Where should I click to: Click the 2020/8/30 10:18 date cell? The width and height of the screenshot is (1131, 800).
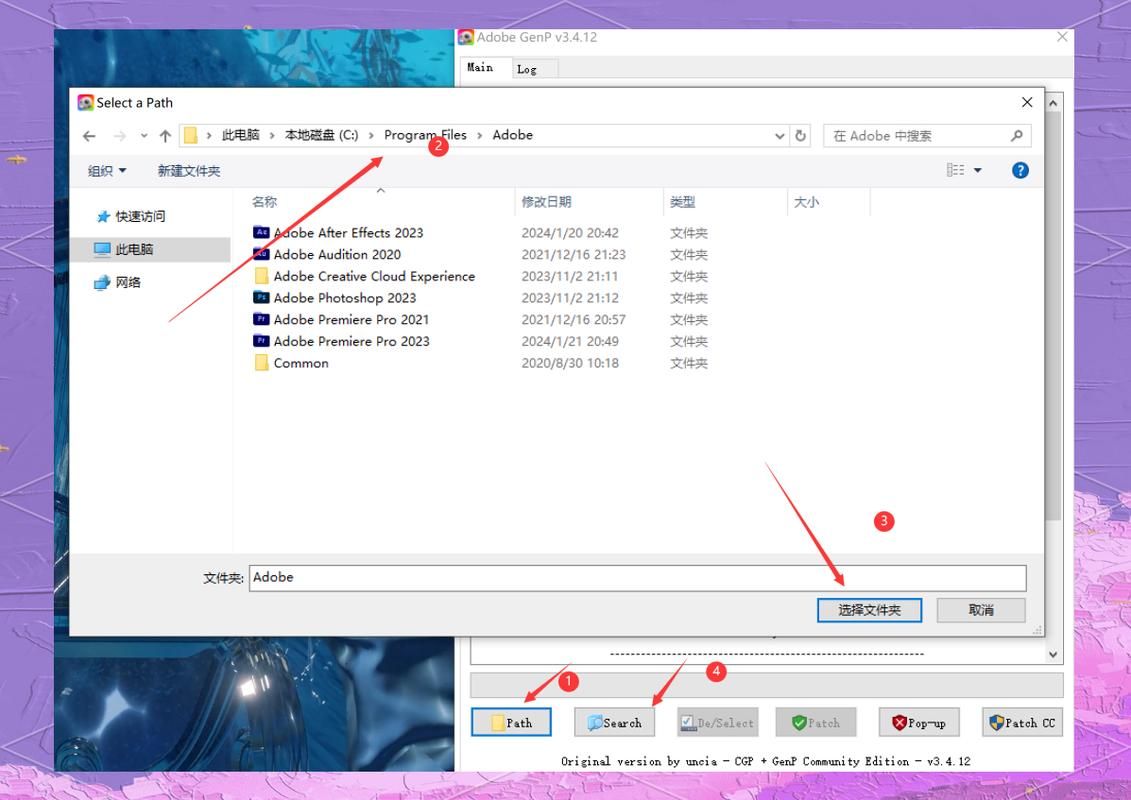(570, 363)
